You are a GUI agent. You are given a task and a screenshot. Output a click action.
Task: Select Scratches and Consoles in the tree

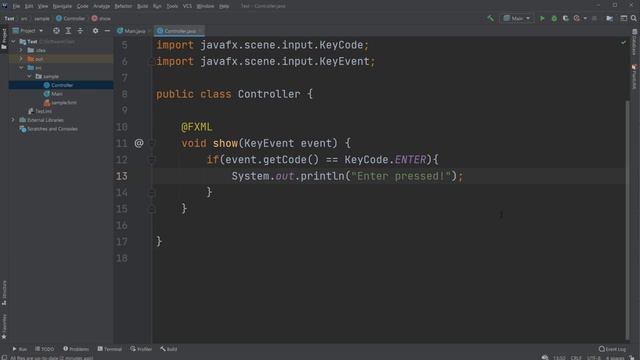[49, 129]
